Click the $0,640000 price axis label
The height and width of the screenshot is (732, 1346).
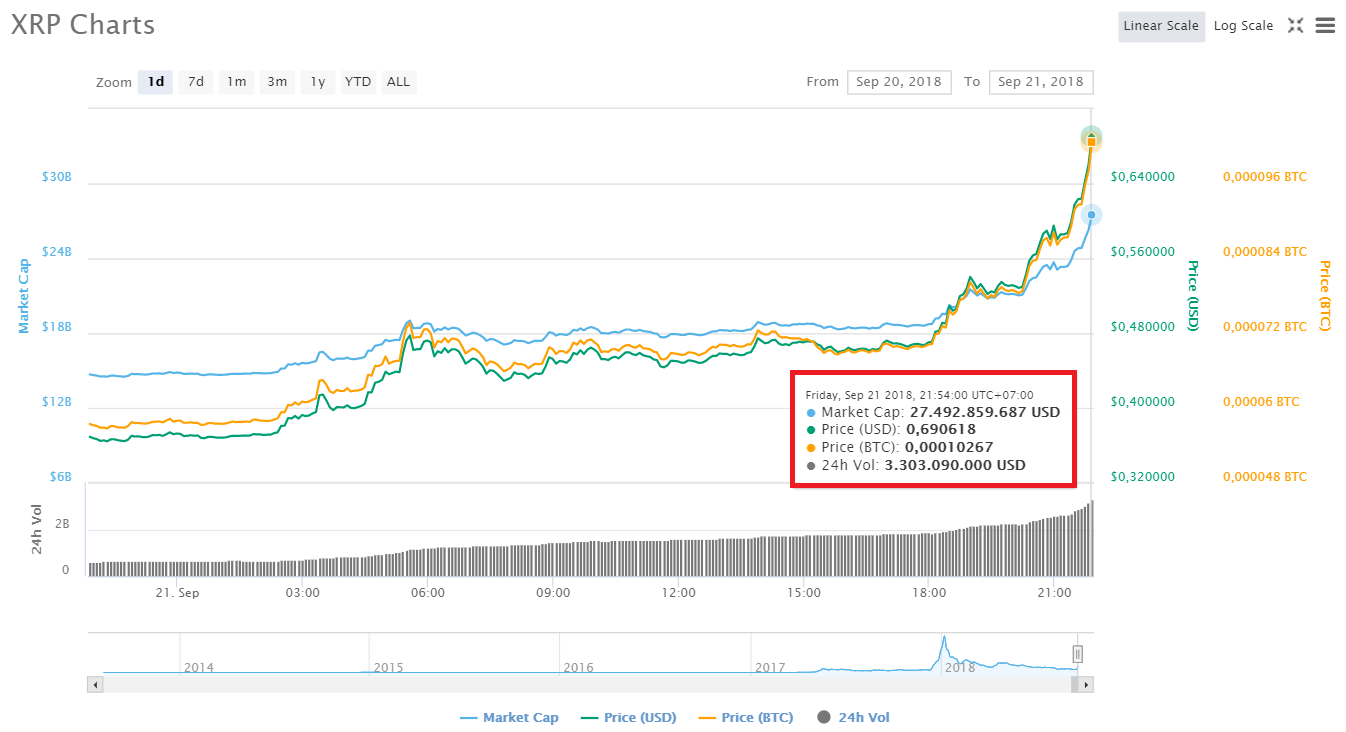point(1143,177)
